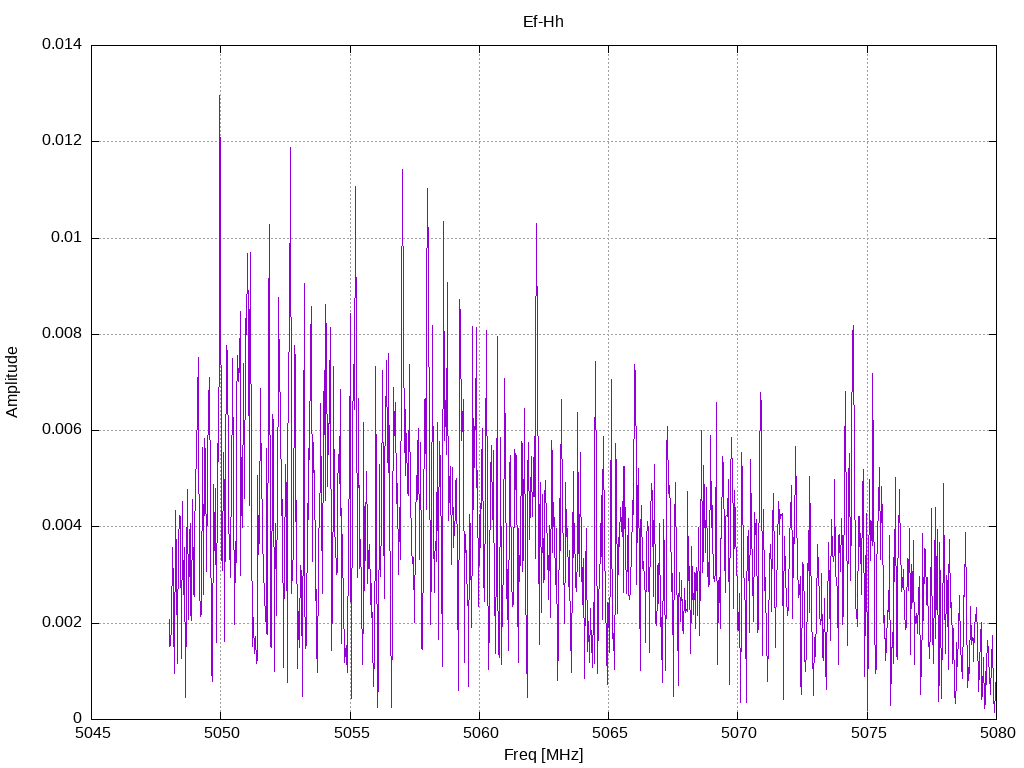Click the x-axis tick label "5070"
This screenshot has height=768, width=1024.
[739, 733]
